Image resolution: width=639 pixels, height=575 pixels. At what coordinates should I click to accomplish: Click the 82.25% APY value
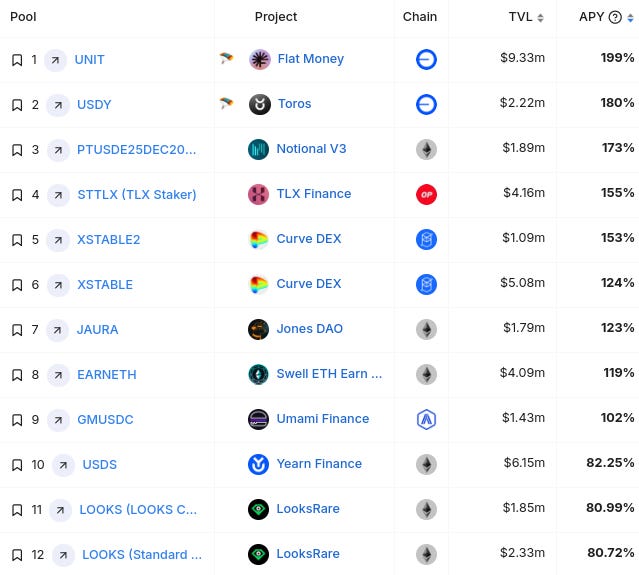click(x=610, y=463)
